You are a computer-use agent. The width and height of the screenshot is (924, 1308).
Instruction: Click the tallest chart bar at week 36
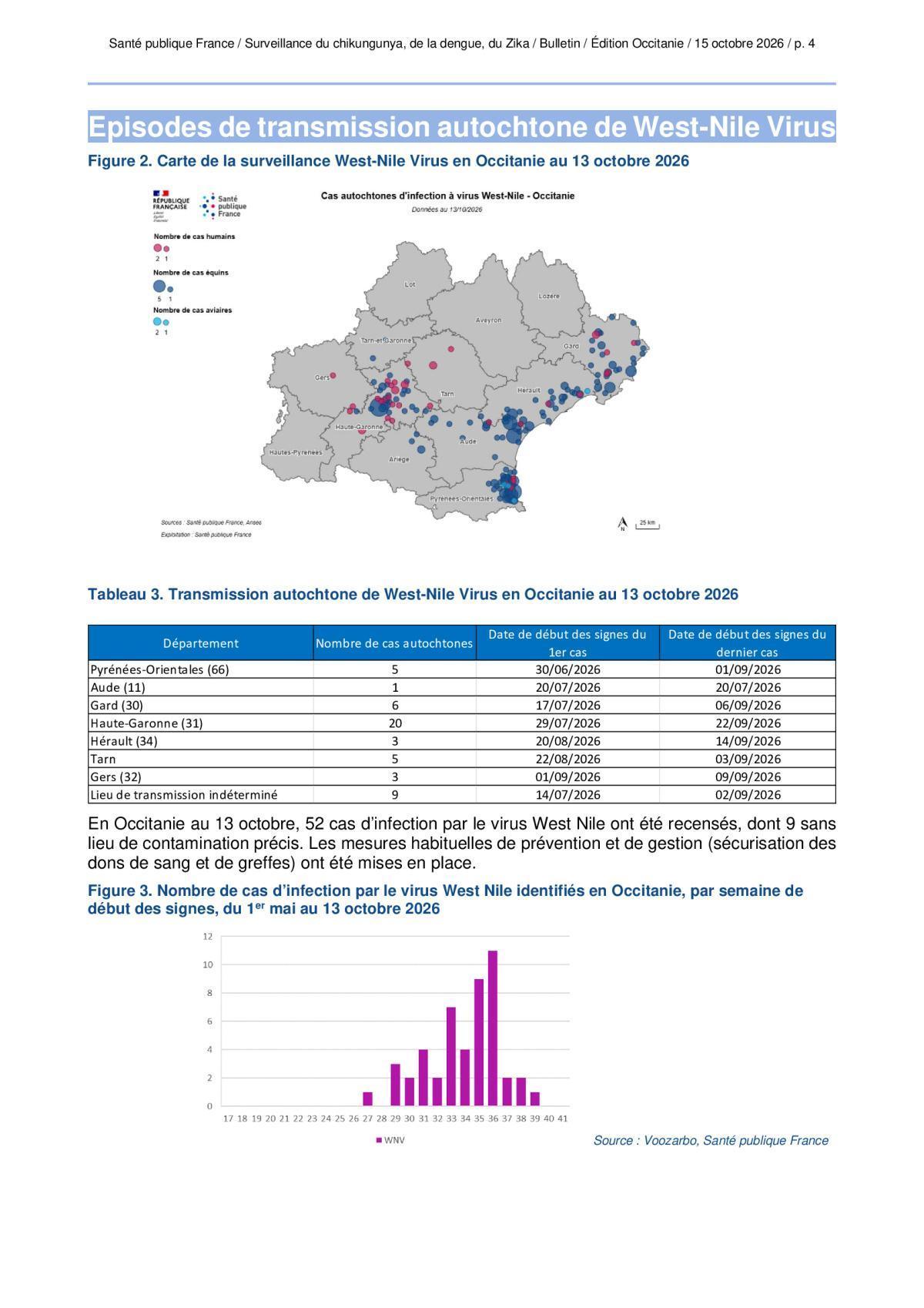493,1028
